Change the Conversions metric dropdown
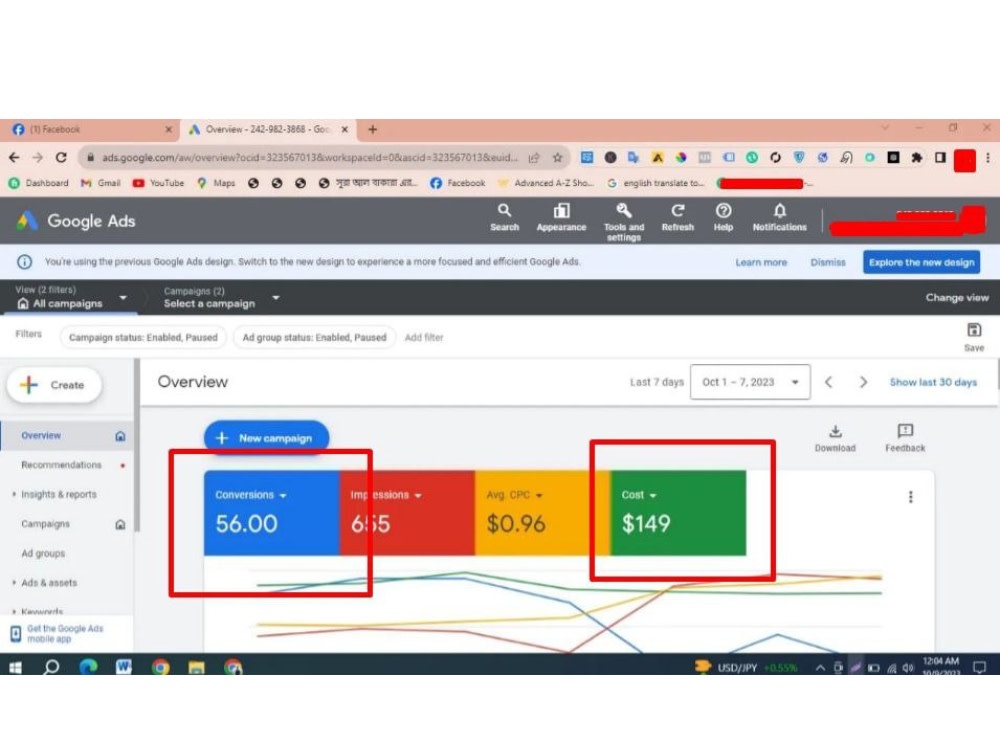The image size is (1000, 750). pyautogui.click(x=251, y=495)
